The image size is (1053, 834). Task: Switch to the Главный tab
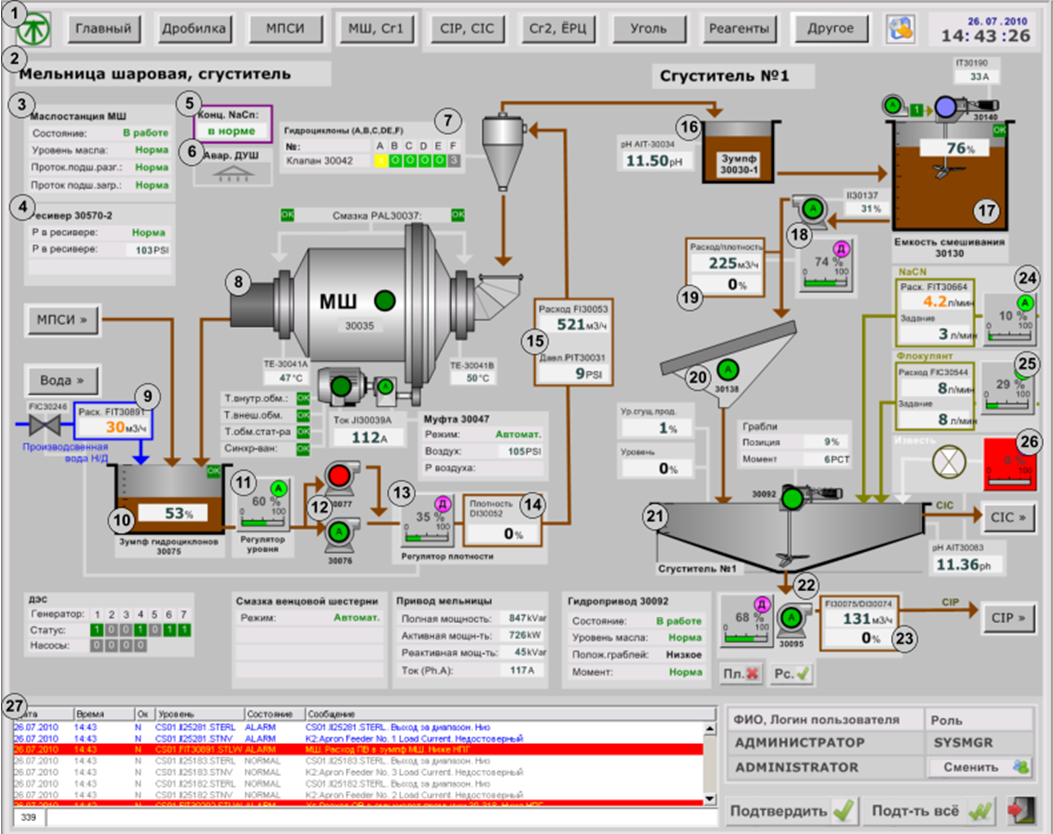pyautogui.click(x=103, y=28)
